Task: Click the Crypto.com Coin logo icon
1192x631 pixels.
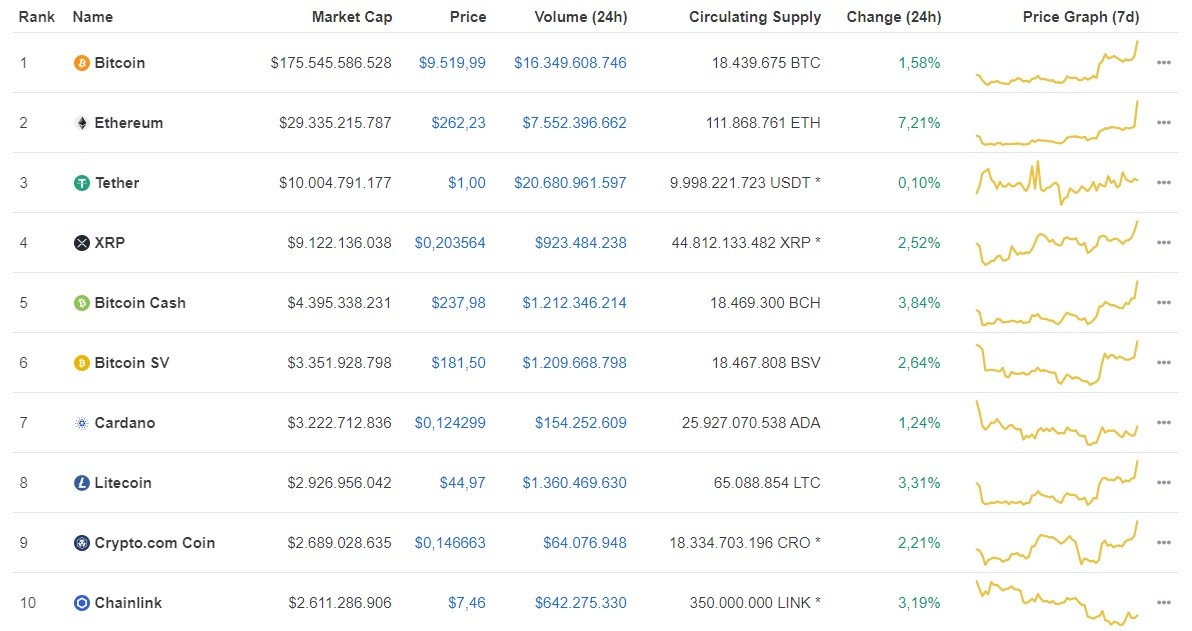Action: pyautogui.click(x=81, y=542)
